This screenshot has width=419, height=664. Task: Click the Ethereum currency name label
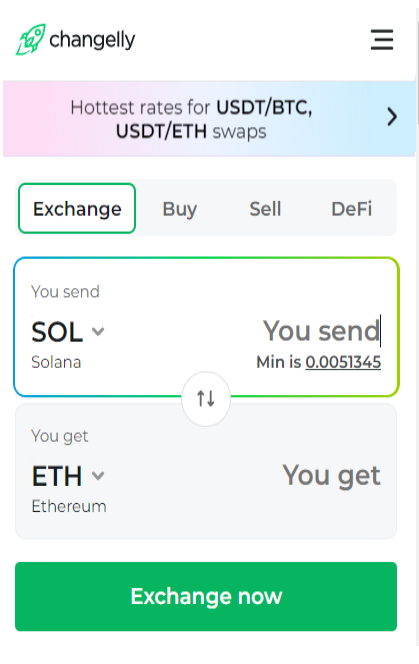(69, 506)
